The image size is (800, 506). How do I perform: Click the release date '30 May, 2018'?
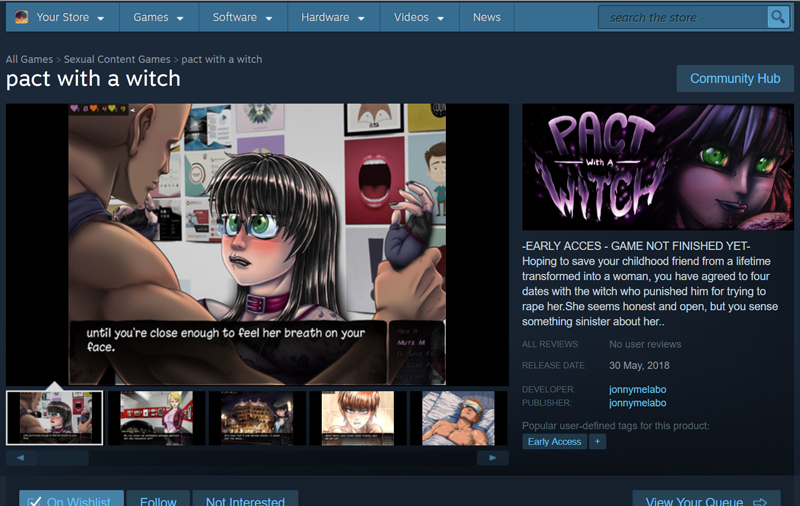pos(639,365)
